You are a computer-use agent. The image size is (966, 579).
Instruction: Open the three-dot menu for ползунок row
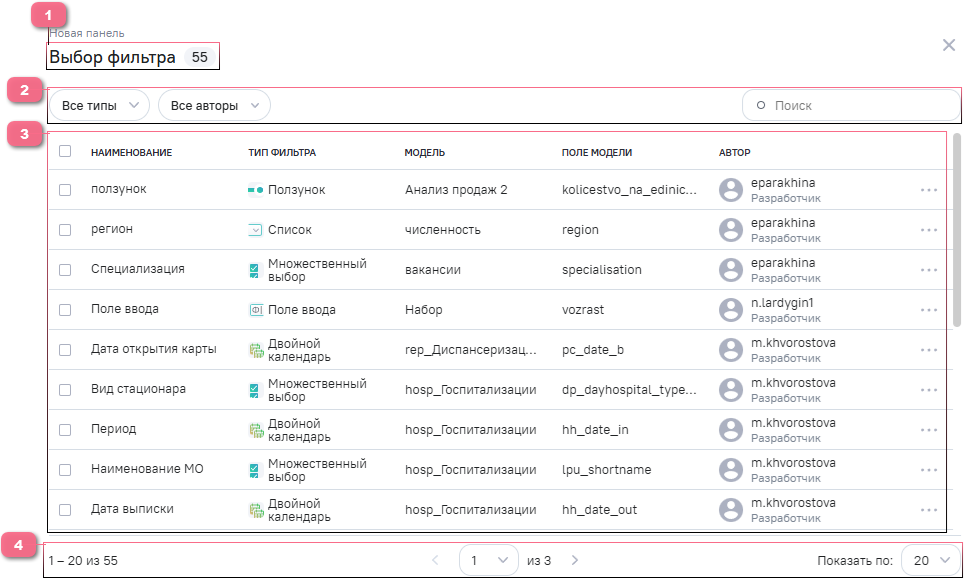929,190
